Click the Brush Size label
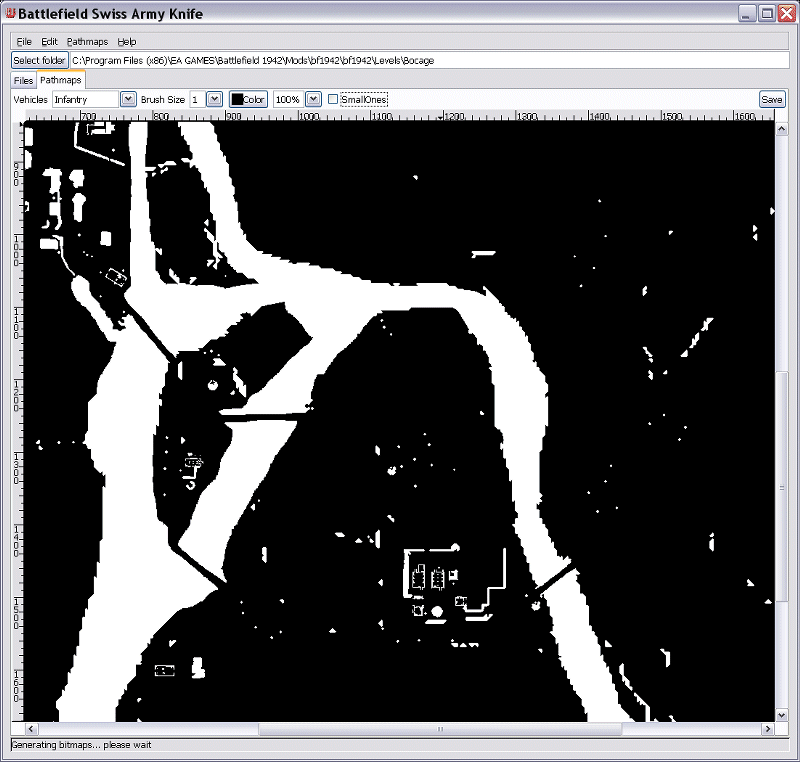Image resolution: width=800 pixels, height=762 pixels. pos(163,99)
